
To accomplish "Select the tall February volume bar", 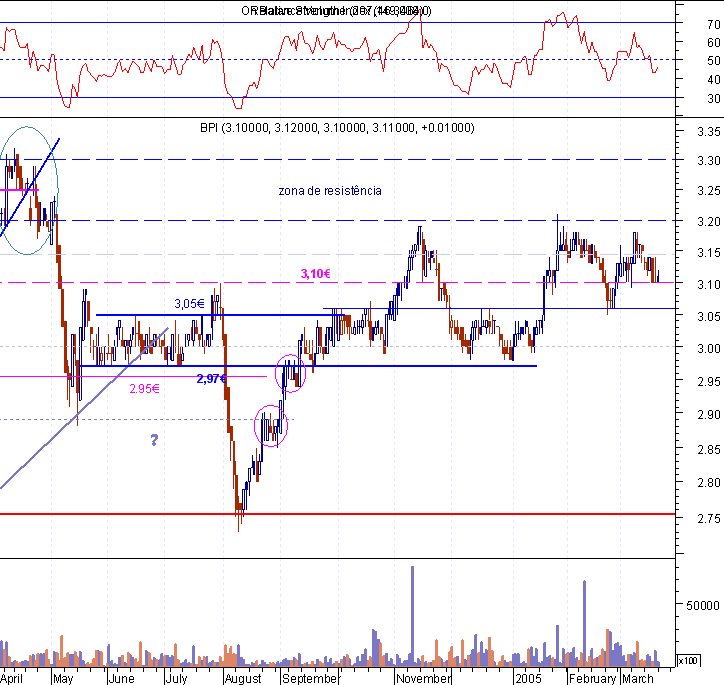I will click(x=585, y=623).
